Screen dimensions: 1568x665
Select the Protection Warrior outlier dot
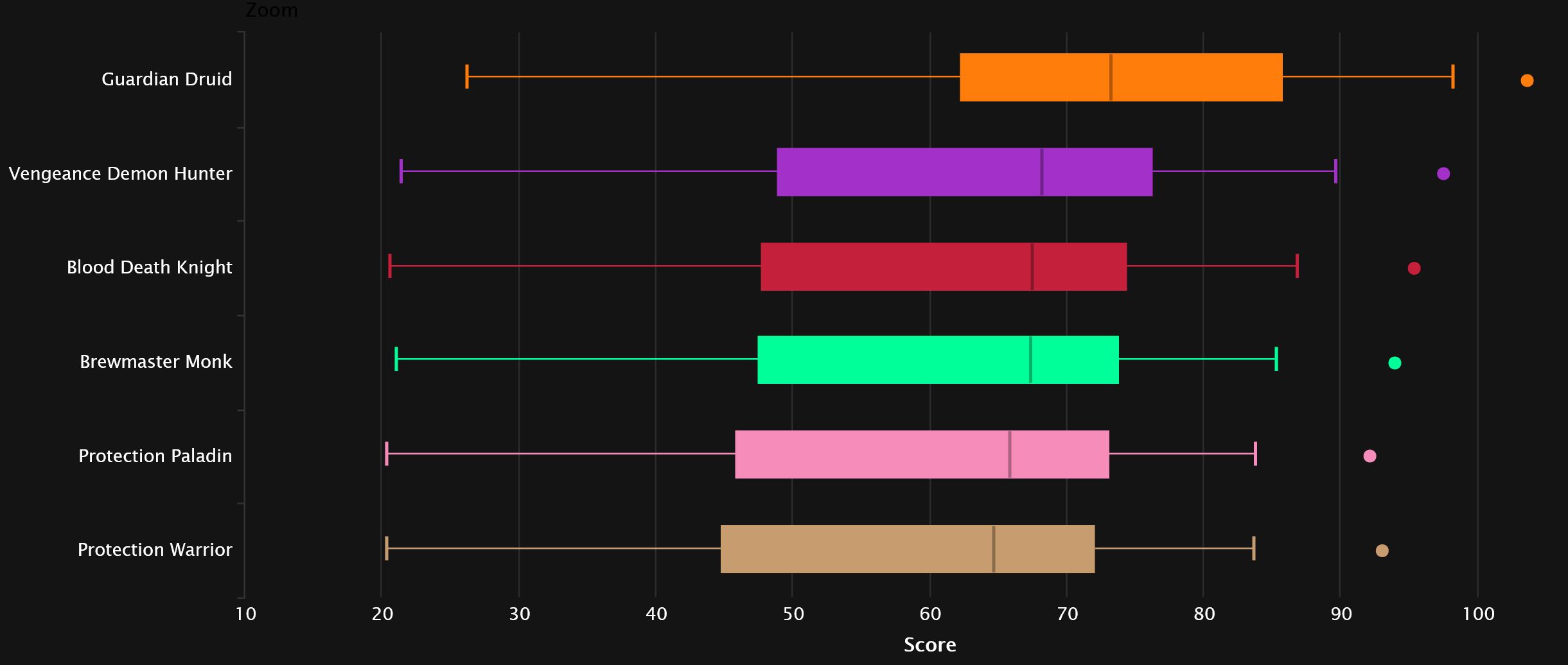pos(1382,551)
